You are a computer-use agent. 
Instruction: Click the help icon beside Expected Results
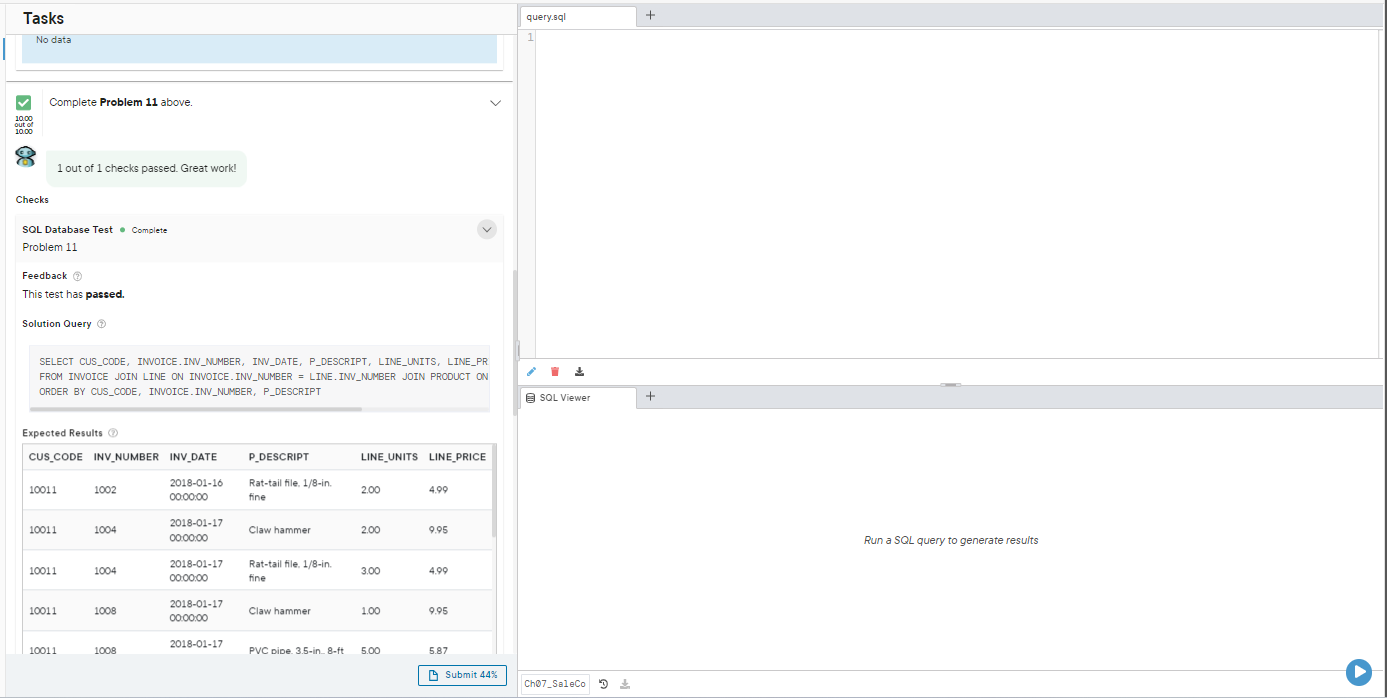click(x=113, y=433)
